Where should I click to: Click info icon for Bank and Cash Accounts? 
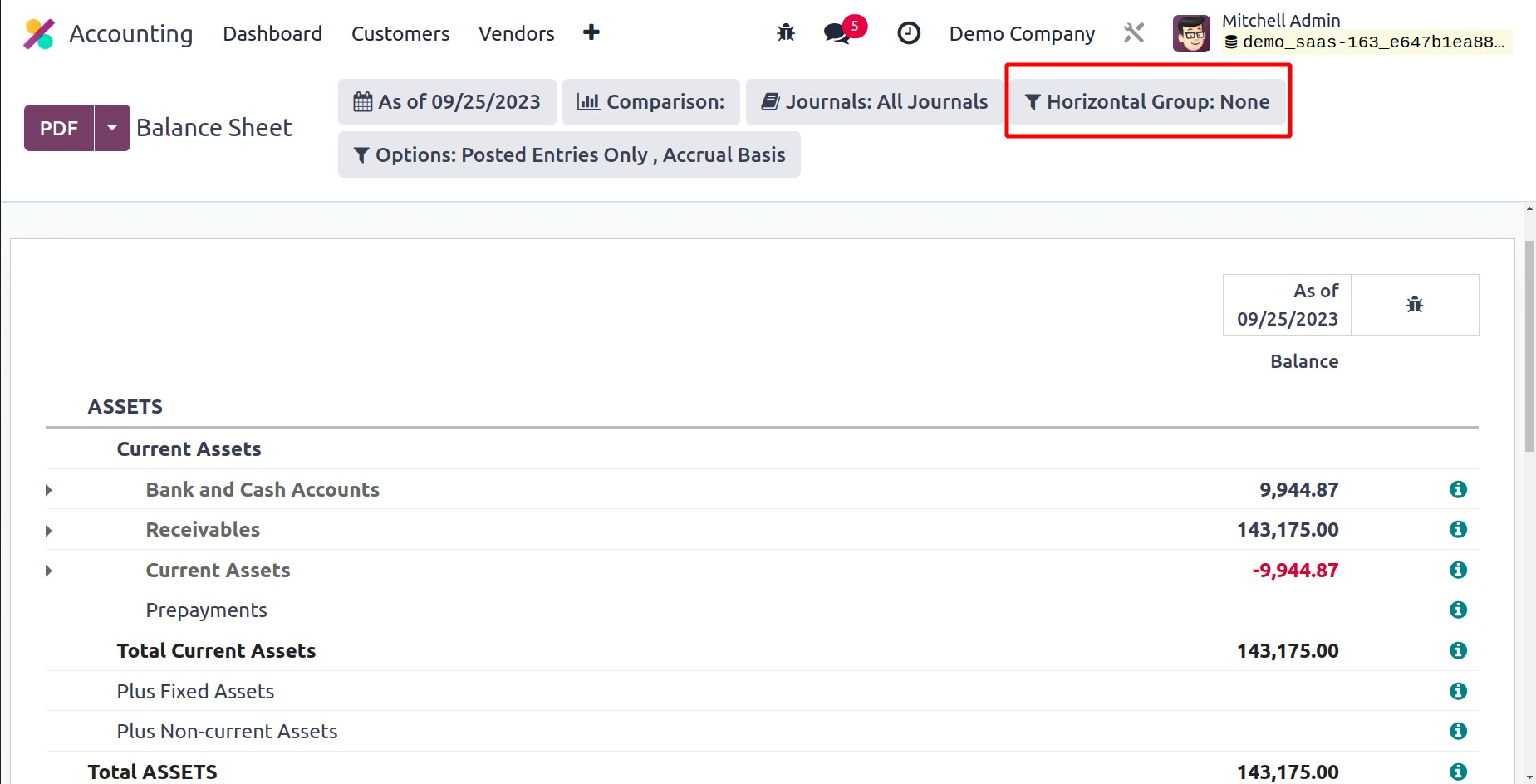(1457, 489)
